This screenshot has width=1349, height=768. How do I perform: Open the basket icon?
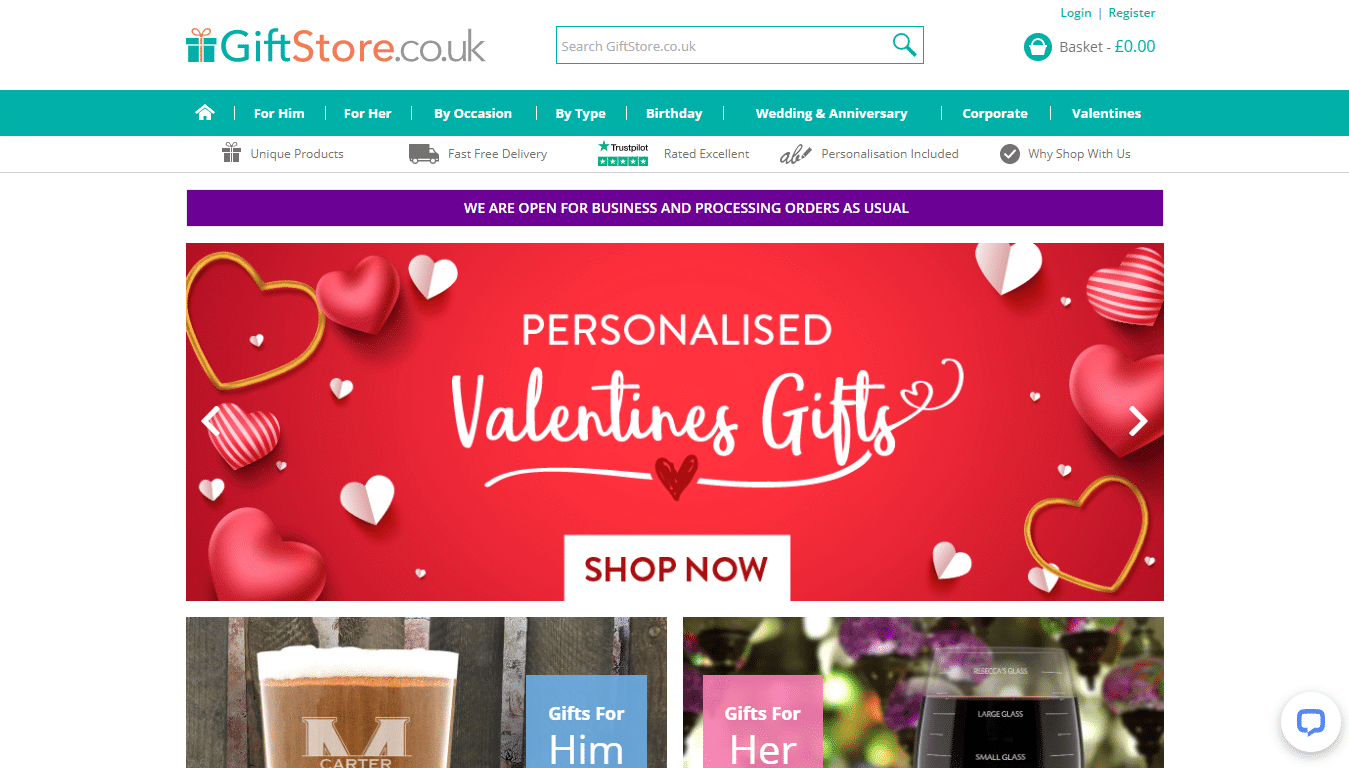click(1038, 46)
